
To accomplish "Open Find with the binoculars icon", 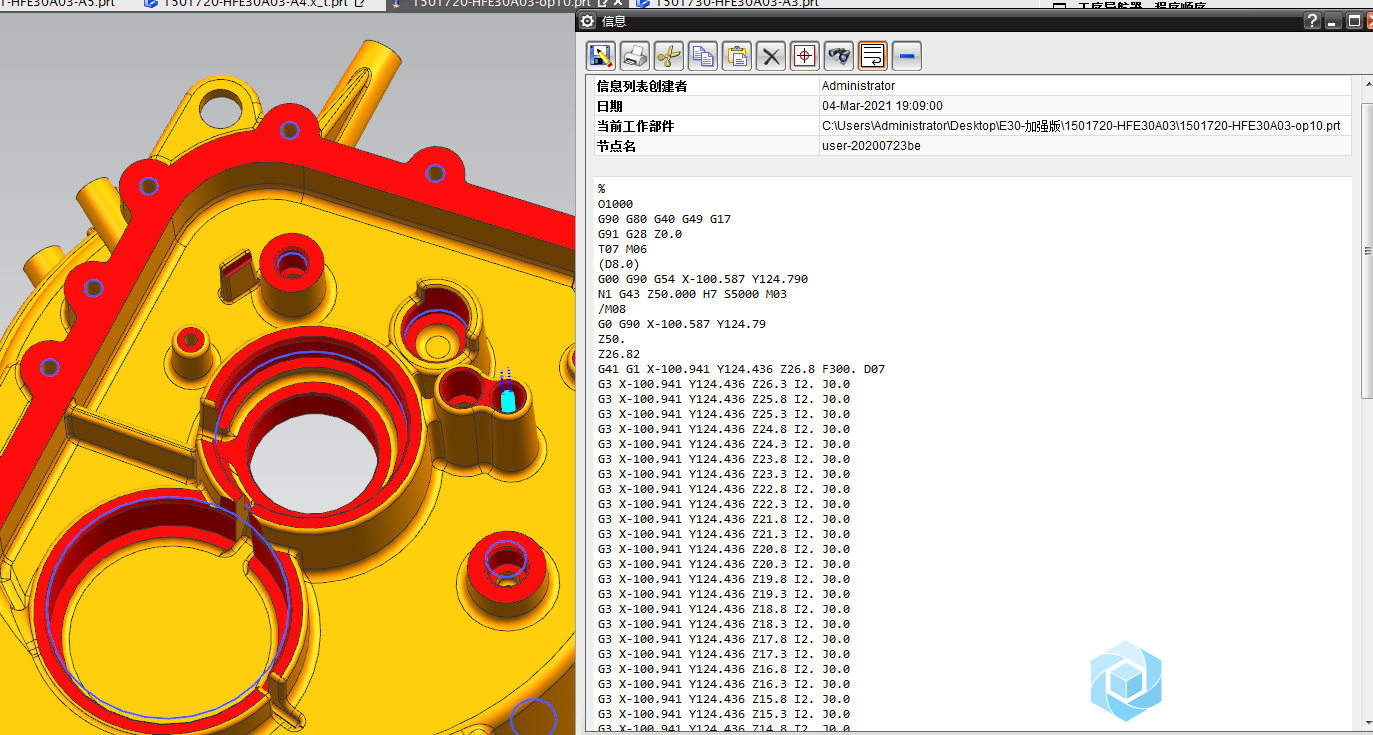I will [839, 55].
